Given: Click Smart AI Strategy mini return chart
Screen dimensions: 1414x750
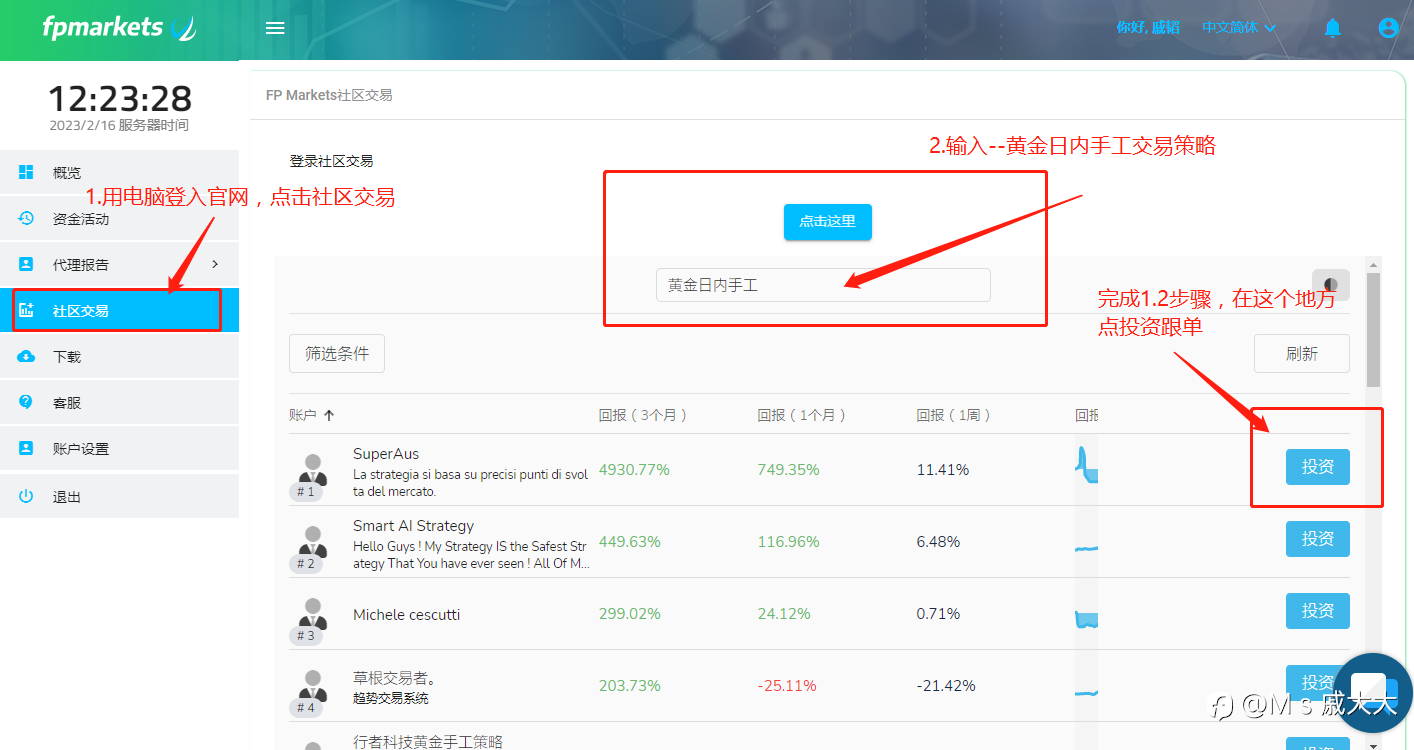Looking at the screenshot, I should (x=1087, y=546).
